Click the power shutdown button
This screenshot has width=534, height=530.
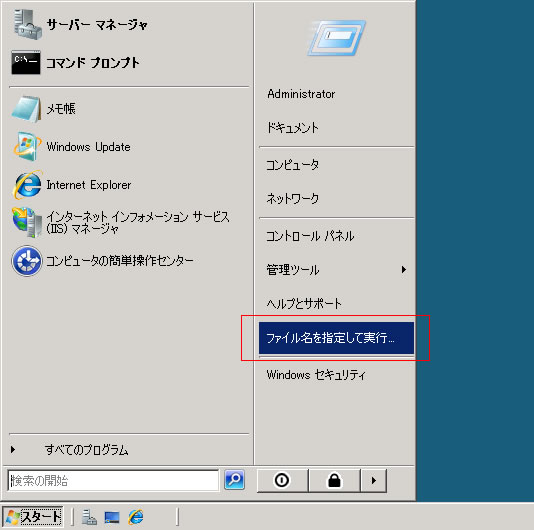282,480
